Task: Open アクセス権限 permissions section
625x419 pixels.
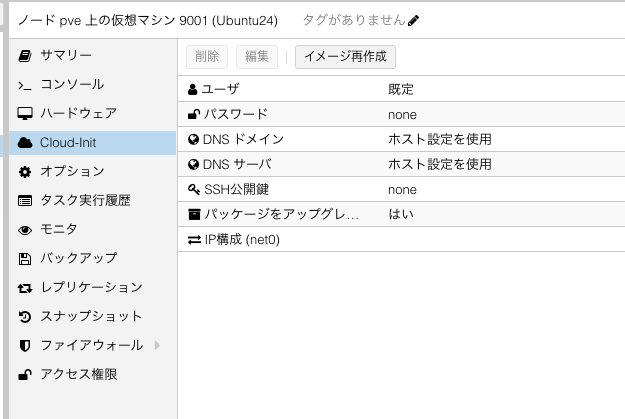Action: click(92, 374)
